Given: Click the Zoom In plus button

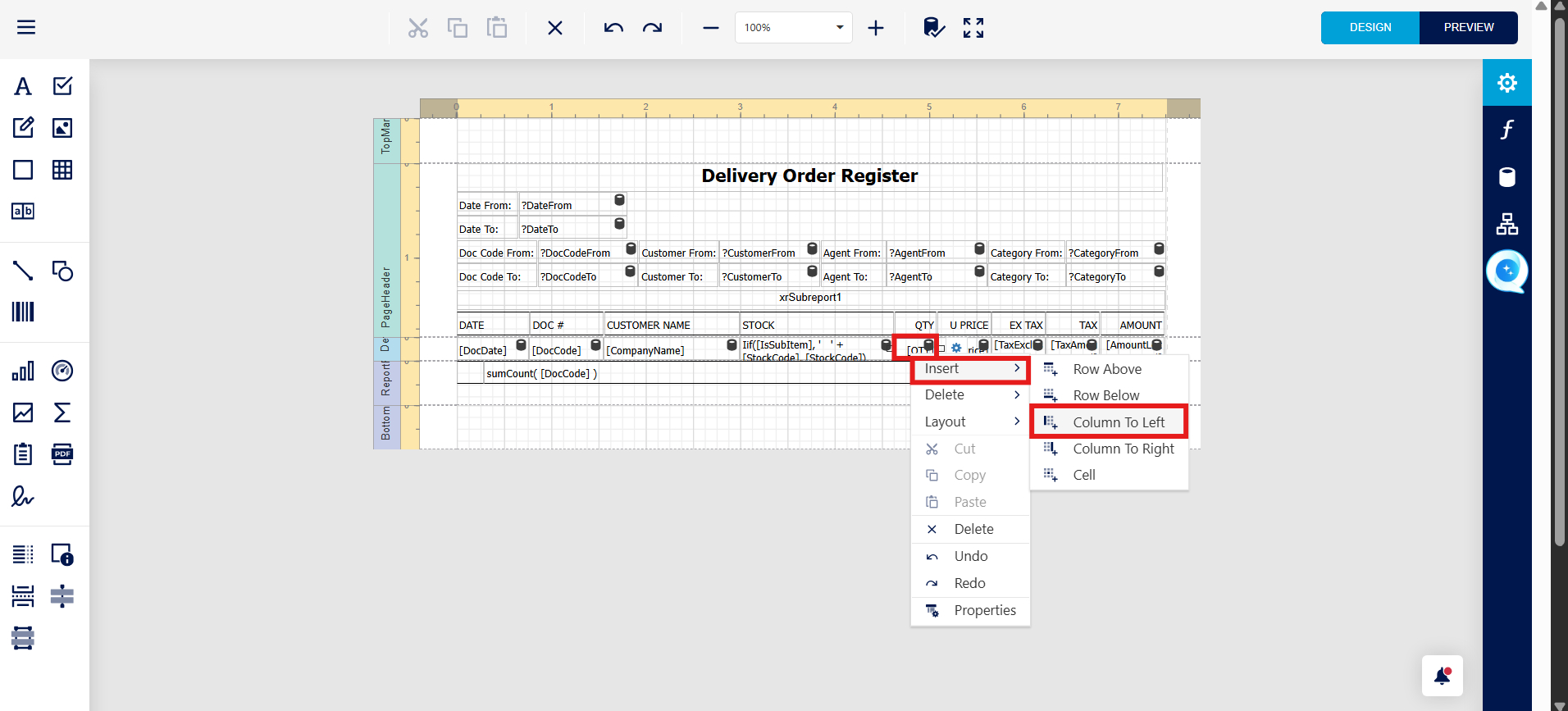Looking at the screenshot, I should [x=876, y=28].
